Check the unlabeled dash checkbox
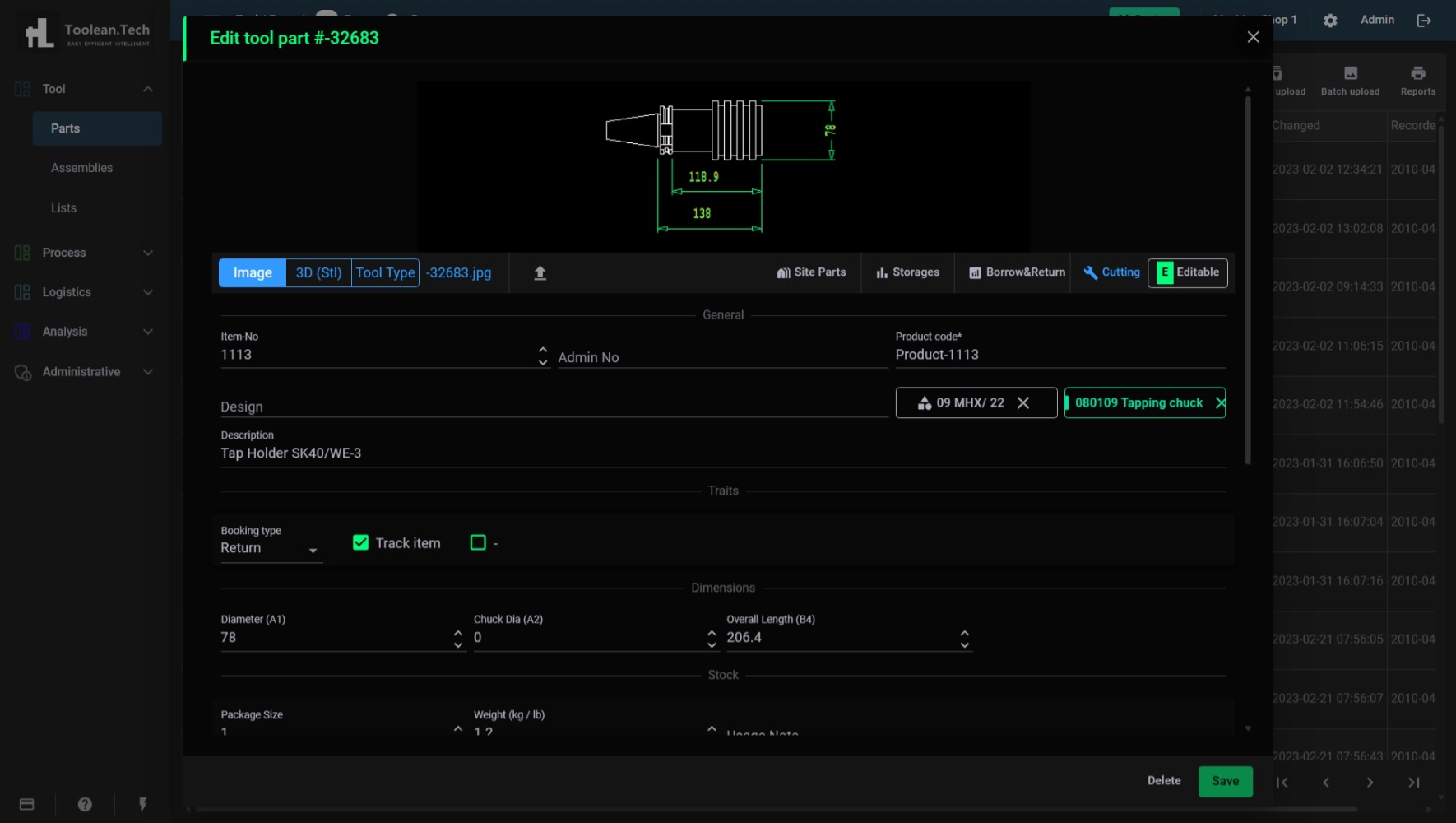Viewport: 1456px width, 823px height. tap(478, 542)
